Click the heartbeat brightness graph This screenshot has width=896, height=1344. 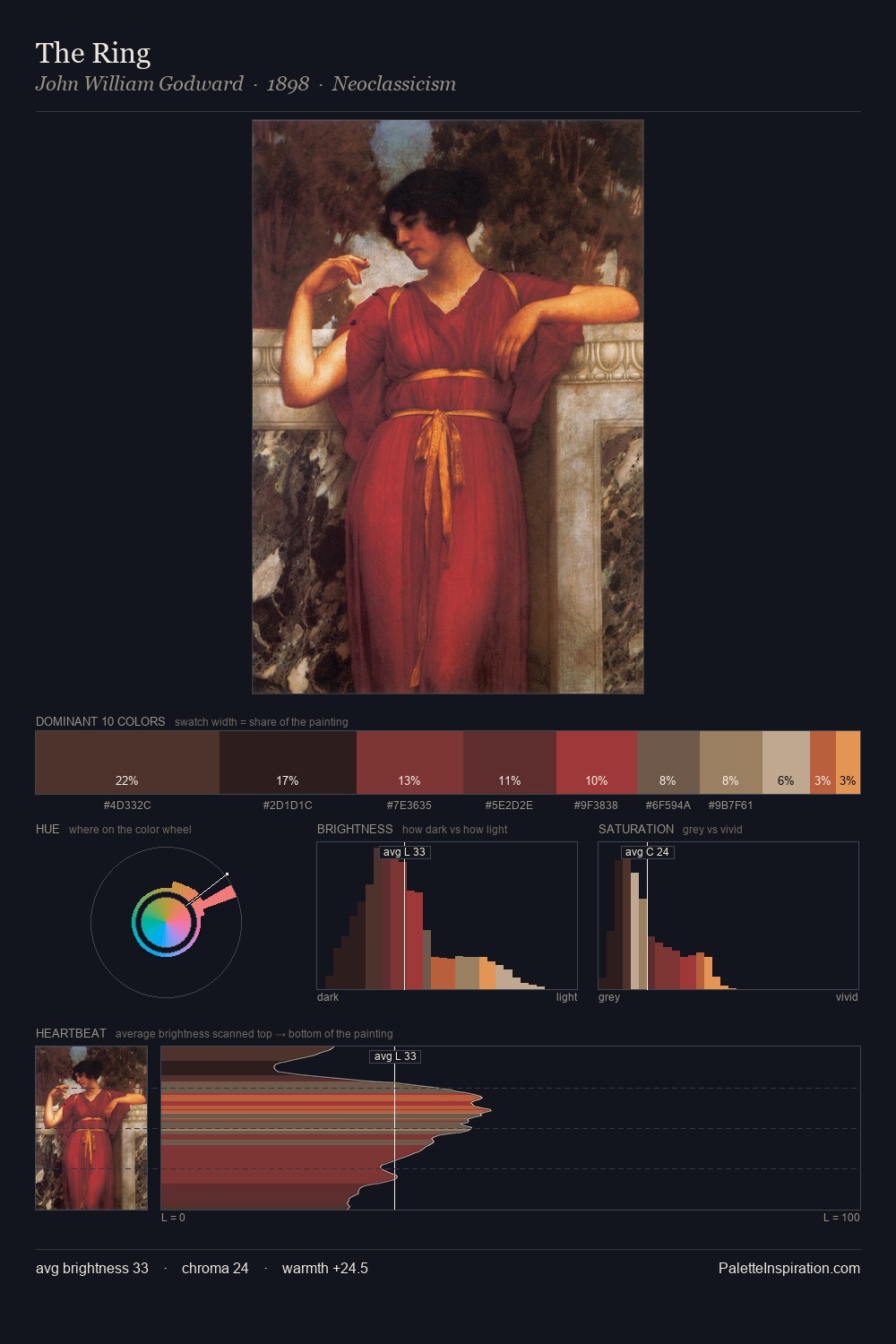[511, 1128]
